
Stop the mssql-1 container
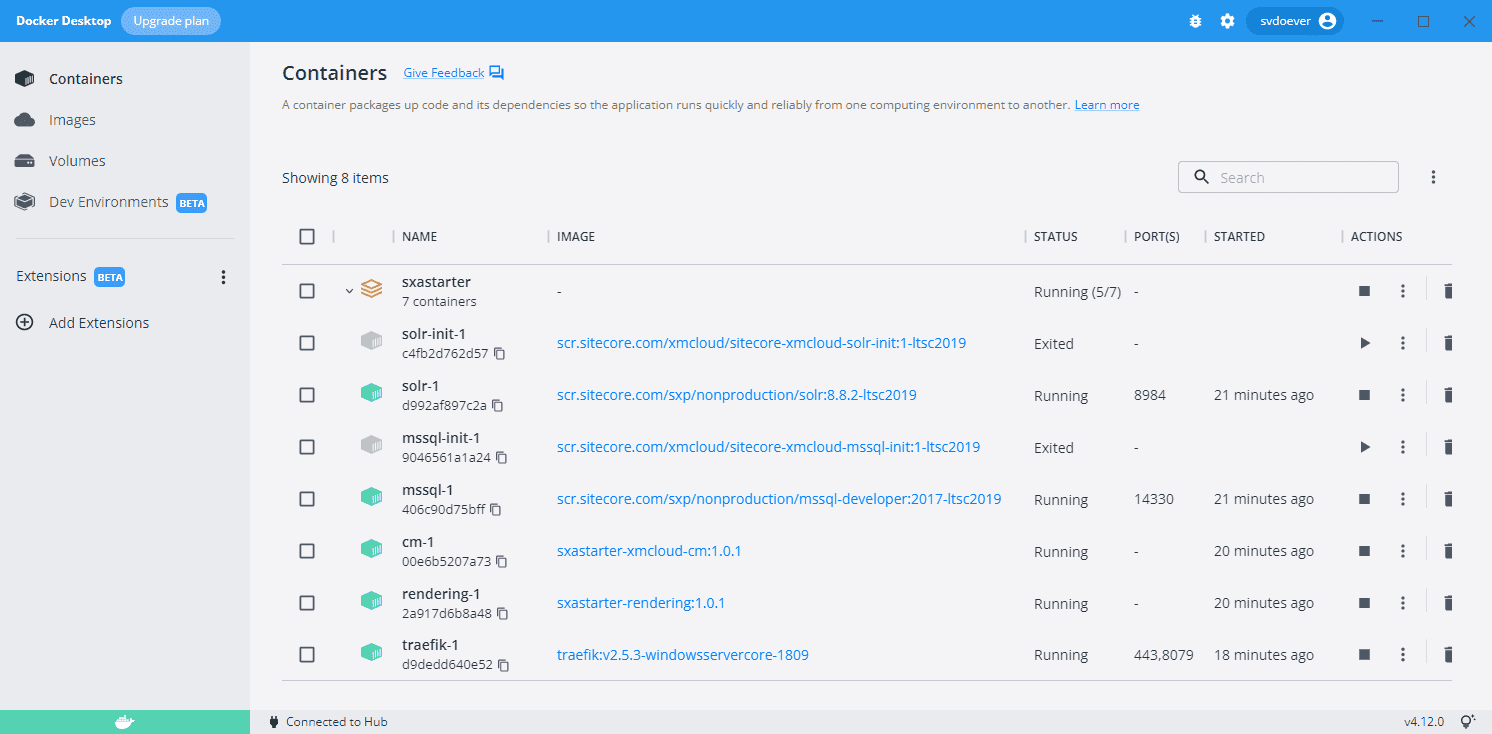point(1364,499)
